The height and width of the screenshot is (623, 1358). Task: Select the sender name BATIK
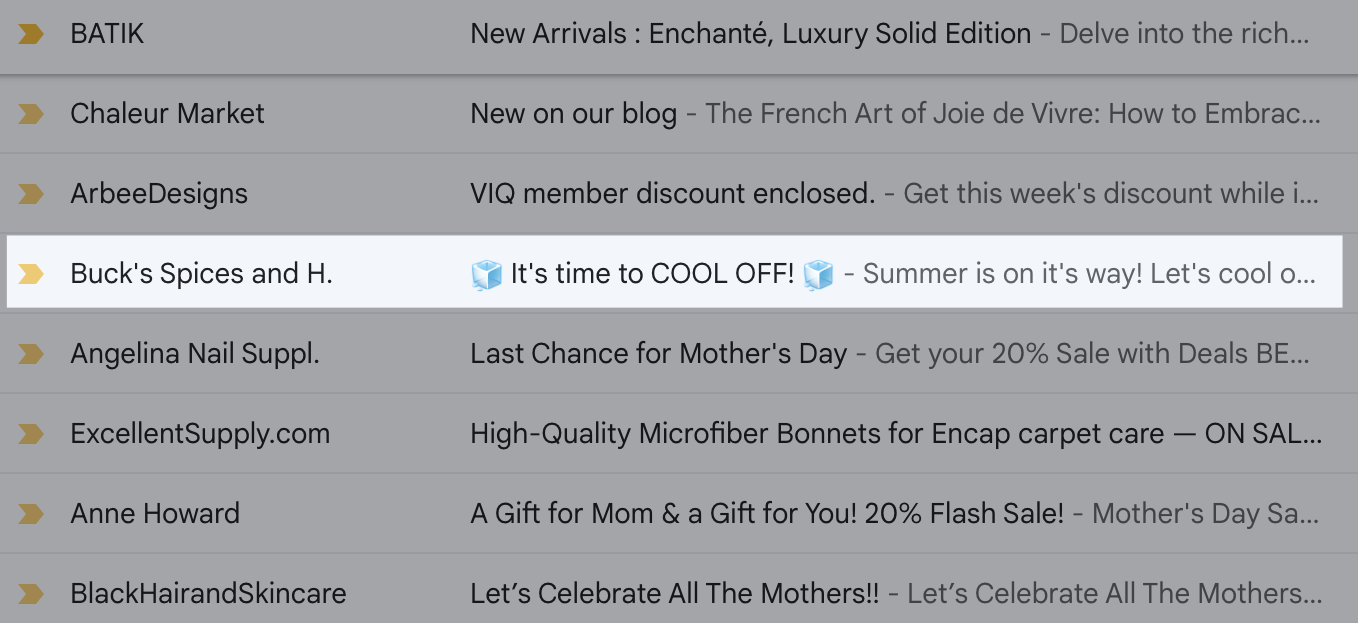(x=107, y=33)
